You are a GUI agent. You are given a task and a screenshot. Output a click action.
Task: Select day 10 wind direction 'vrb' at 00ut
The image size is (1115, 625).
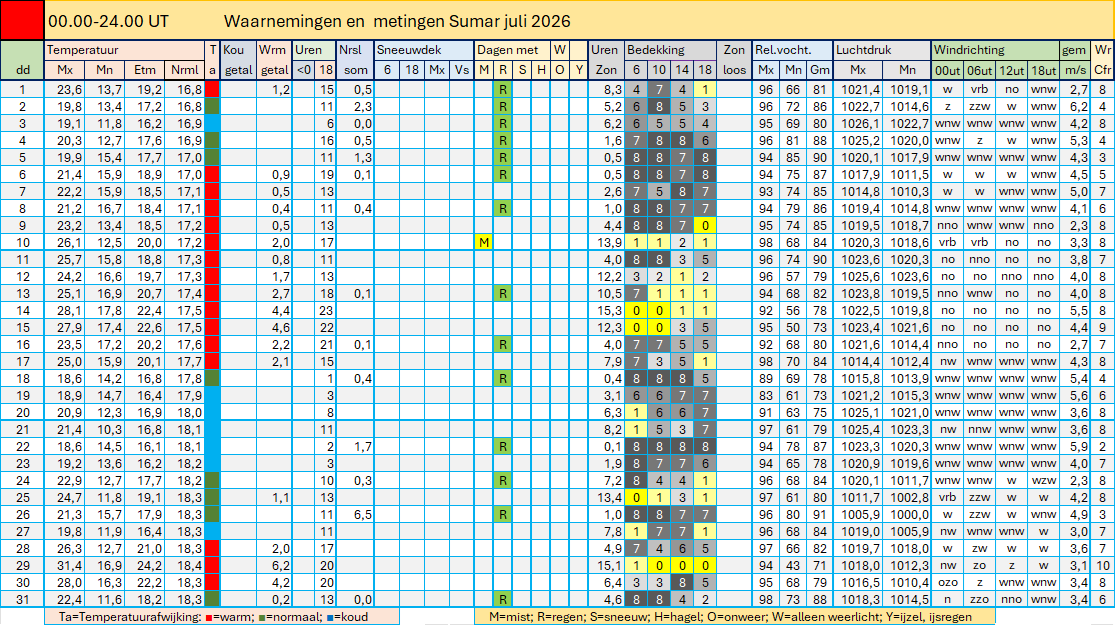[x=947, y=242]
